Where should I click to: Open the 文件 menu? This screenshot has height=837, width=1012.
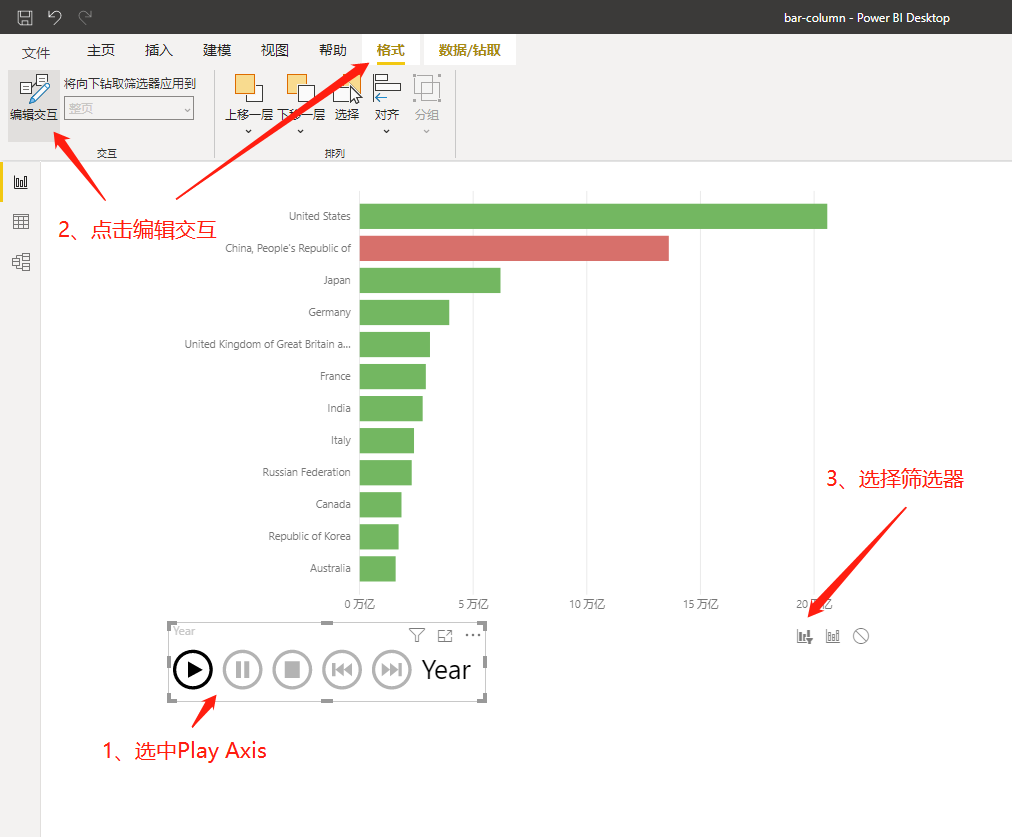coord(36,52)
